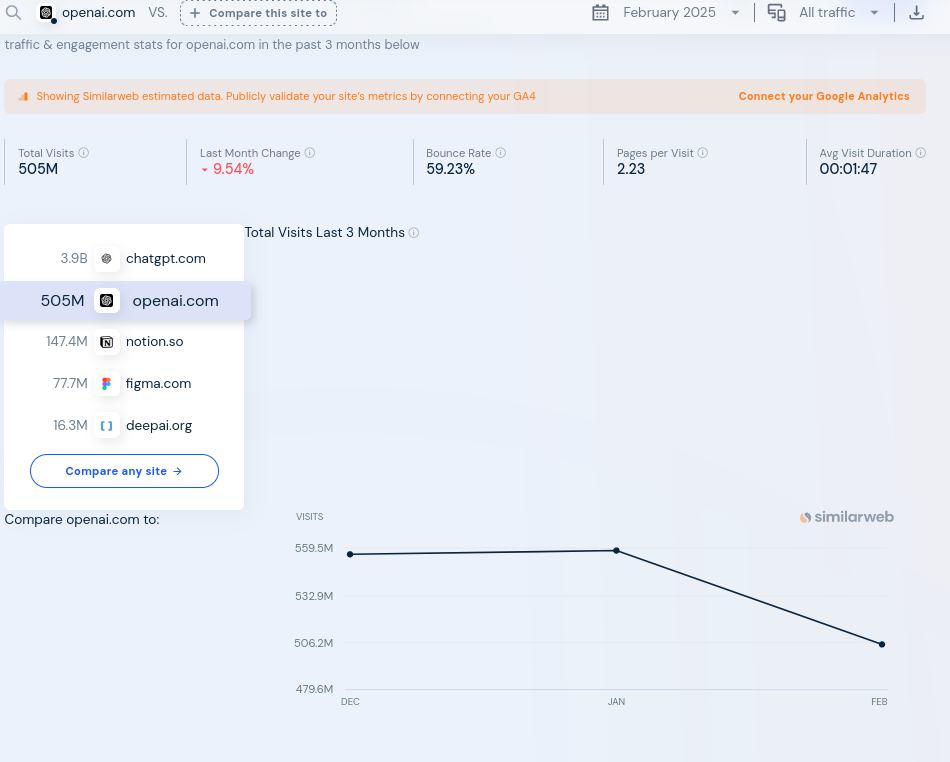The width and height of the screenshot is (950, 762).
Task: Click info icon beside Total Visits Last 3 Months
Action: point(414,233)
